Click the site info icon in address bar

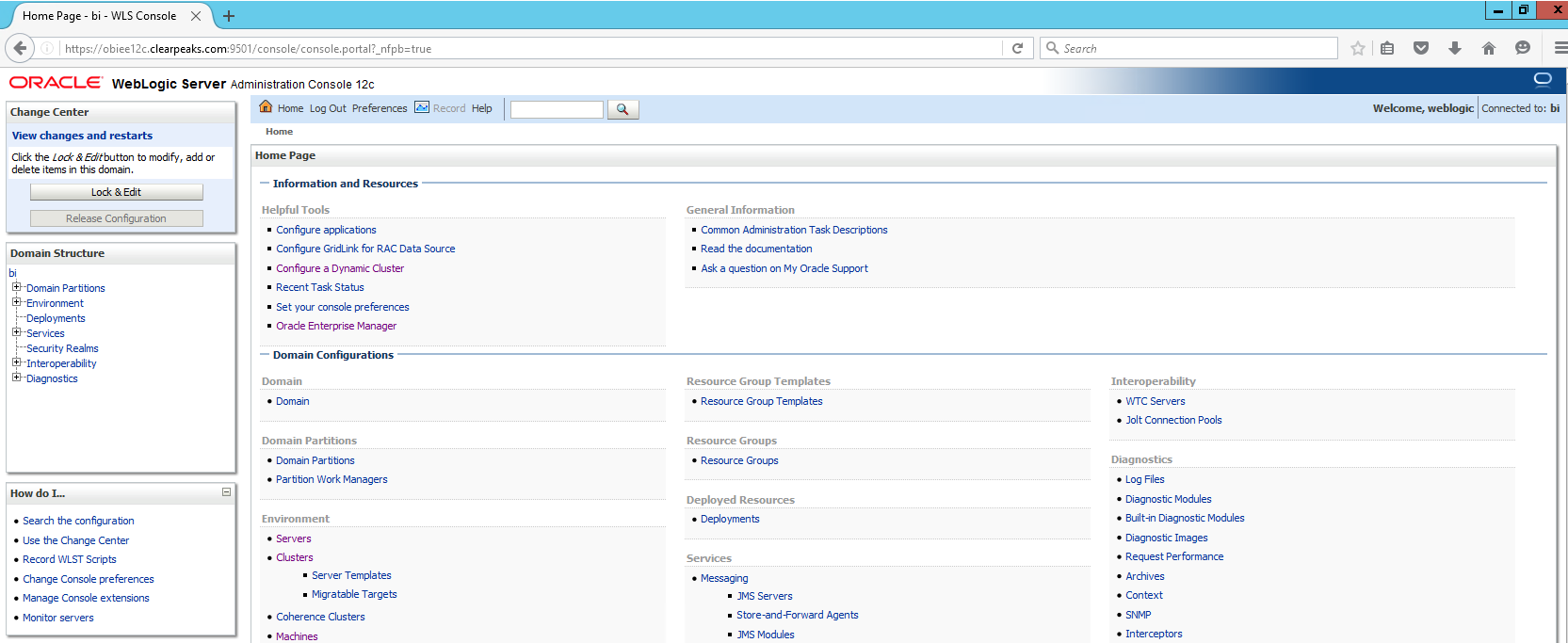tap(47, 48)
